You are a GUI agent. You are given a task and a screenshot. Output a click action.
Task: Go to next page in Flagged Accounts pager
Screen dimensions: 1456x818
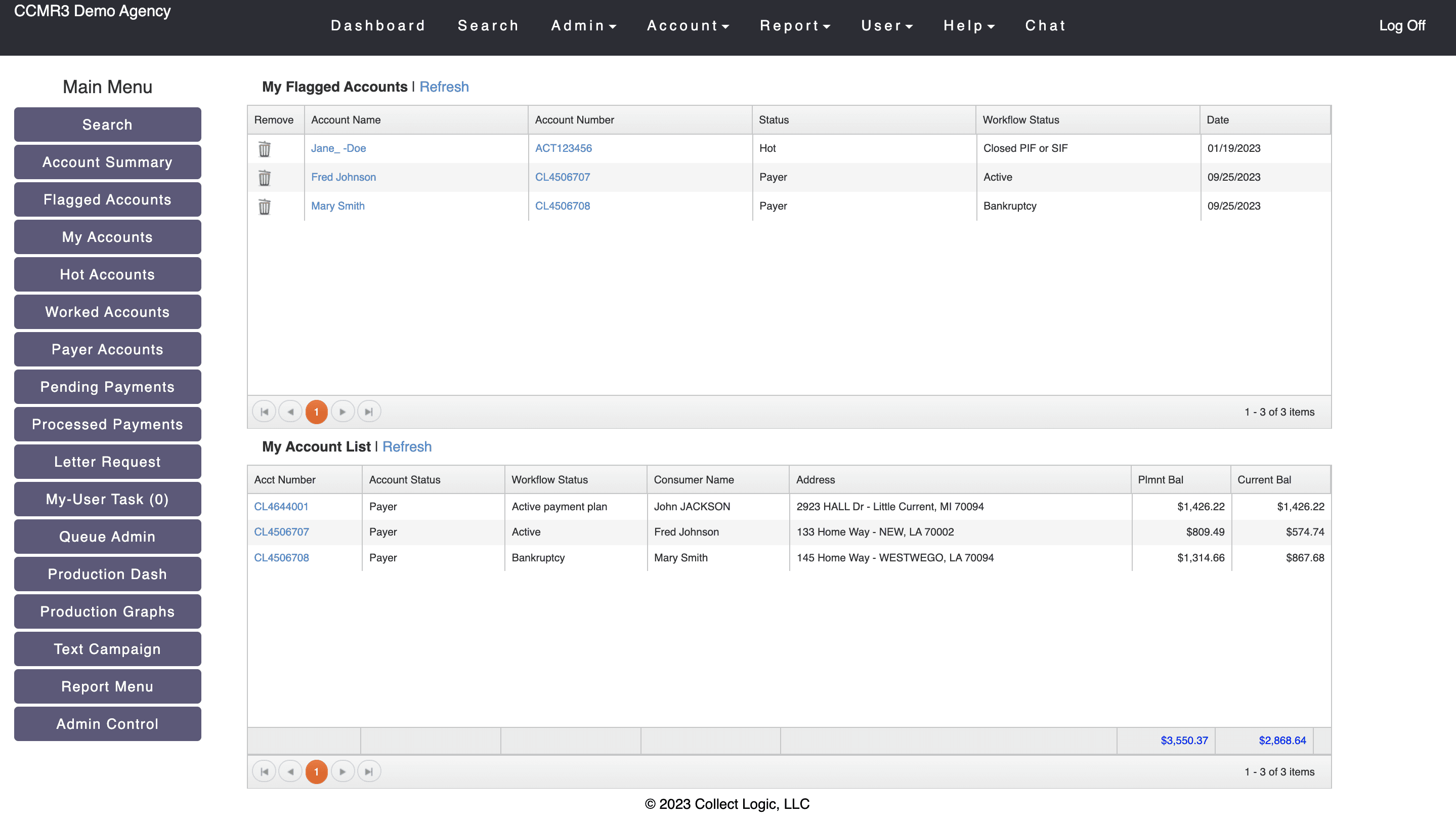tap(342, 412)
